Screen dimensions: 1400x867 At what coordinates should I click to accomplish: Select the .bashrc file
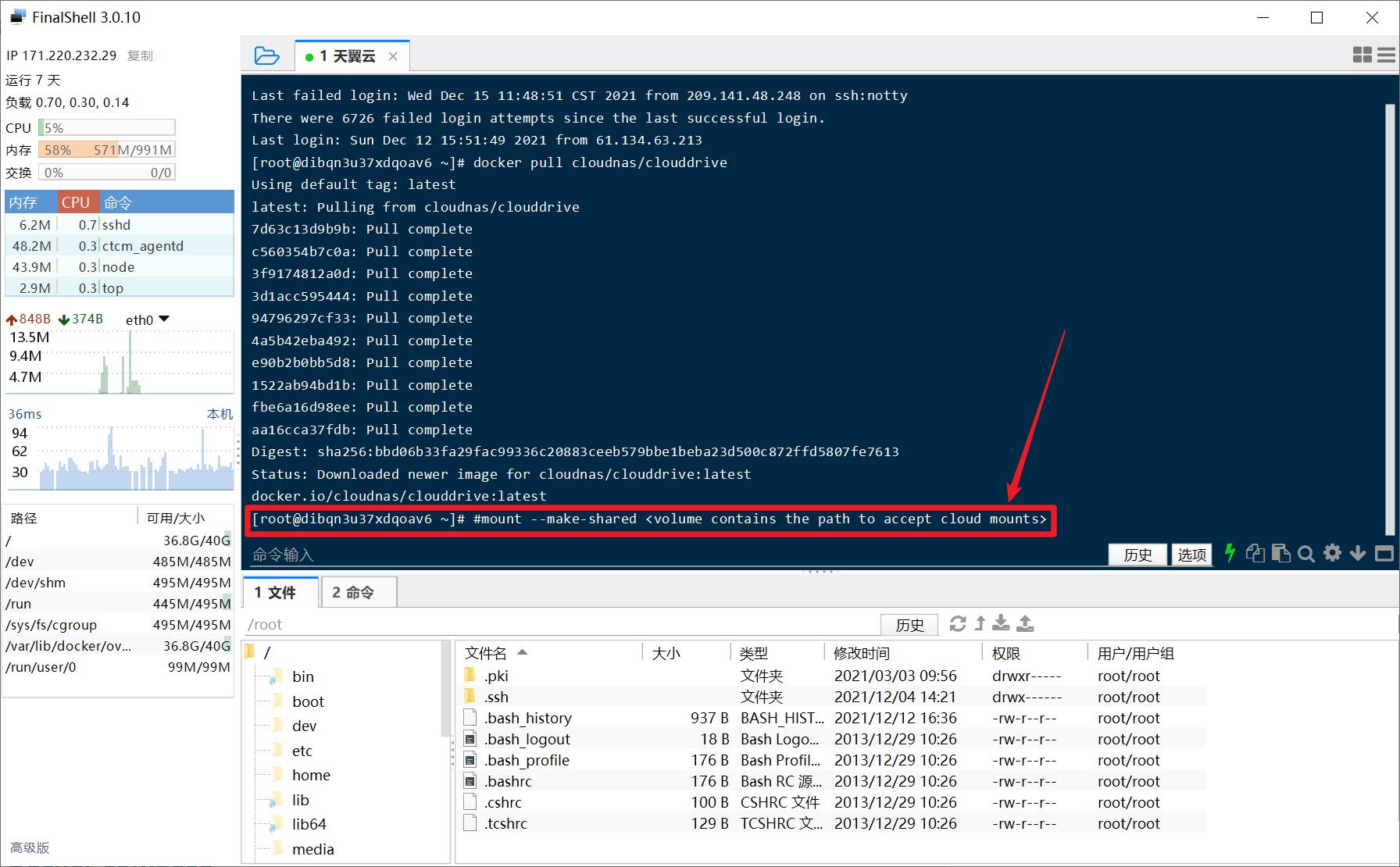[x=833, y=781]
